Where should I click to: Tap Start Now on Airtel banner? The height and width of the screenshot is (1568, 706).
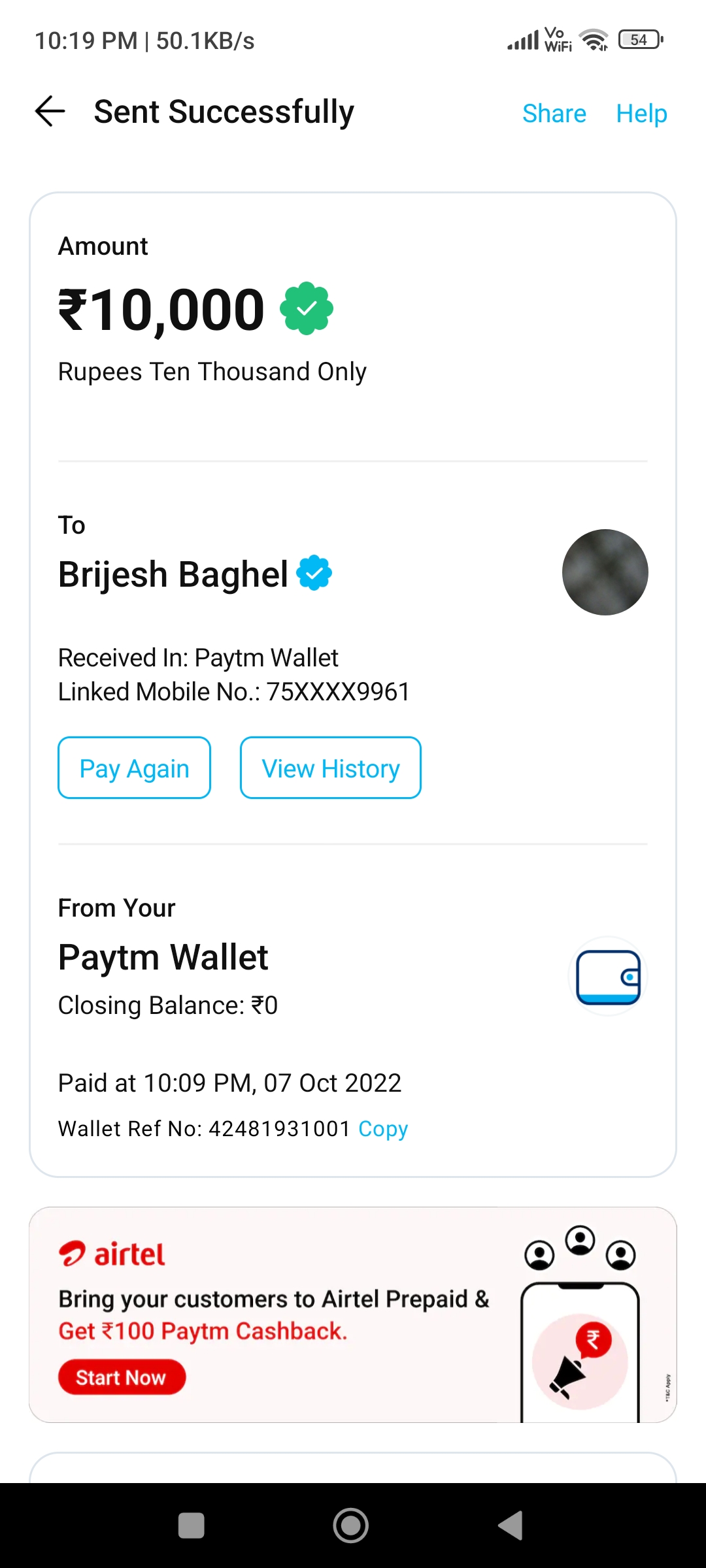[x=122, y=1377]
